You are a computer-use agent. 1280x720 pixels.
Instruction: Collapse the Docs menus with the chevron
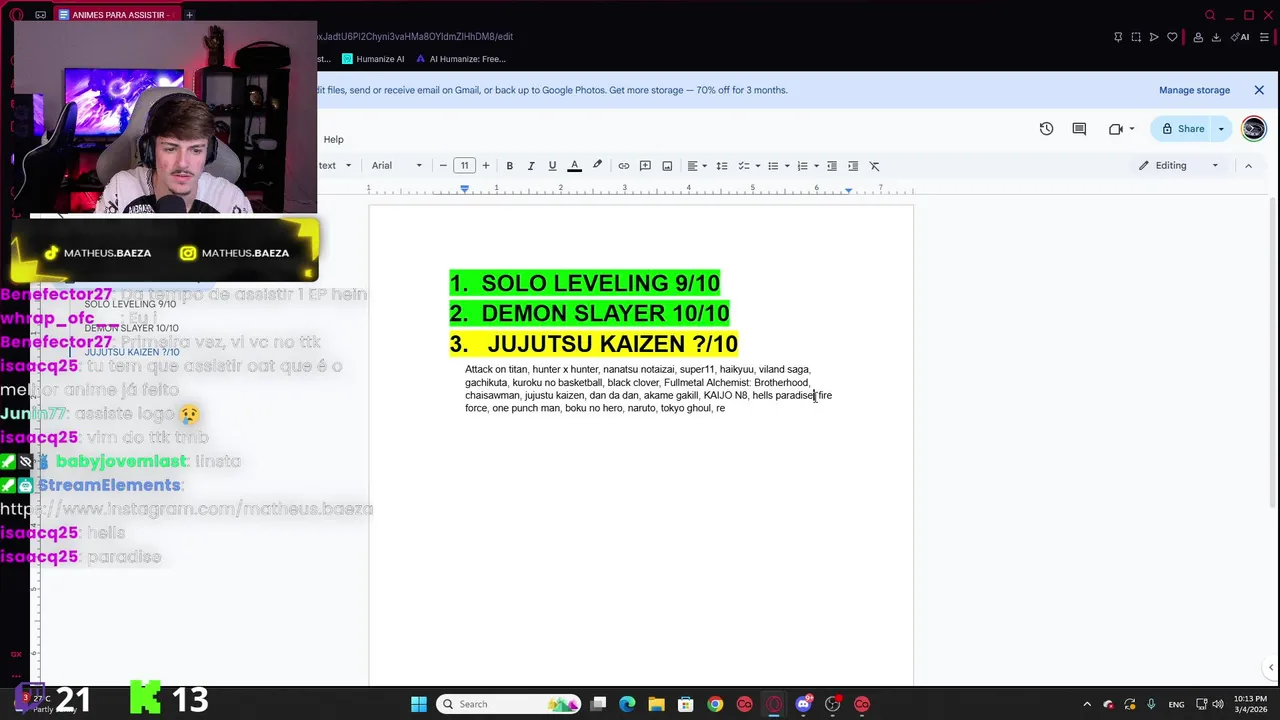tap(1248, 166)
